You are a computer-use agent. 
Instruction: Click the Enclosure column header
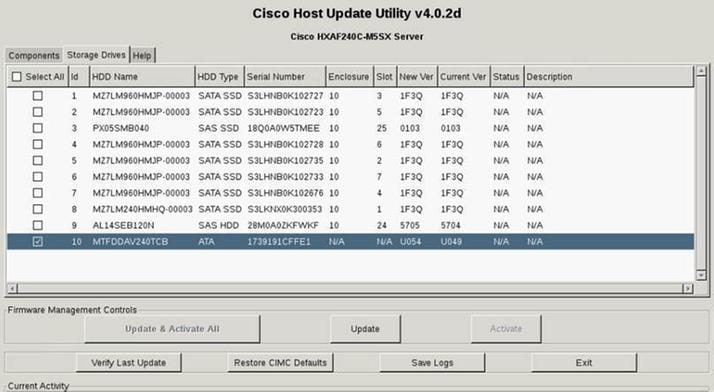tap(350, 76)
